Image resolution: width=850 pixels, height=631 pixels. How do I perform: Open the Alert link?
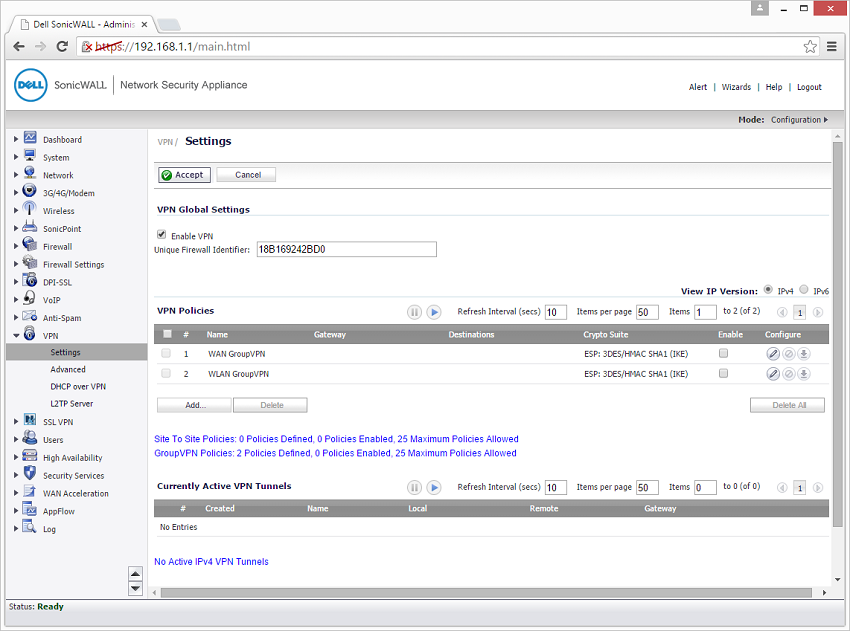click(698, 87)
